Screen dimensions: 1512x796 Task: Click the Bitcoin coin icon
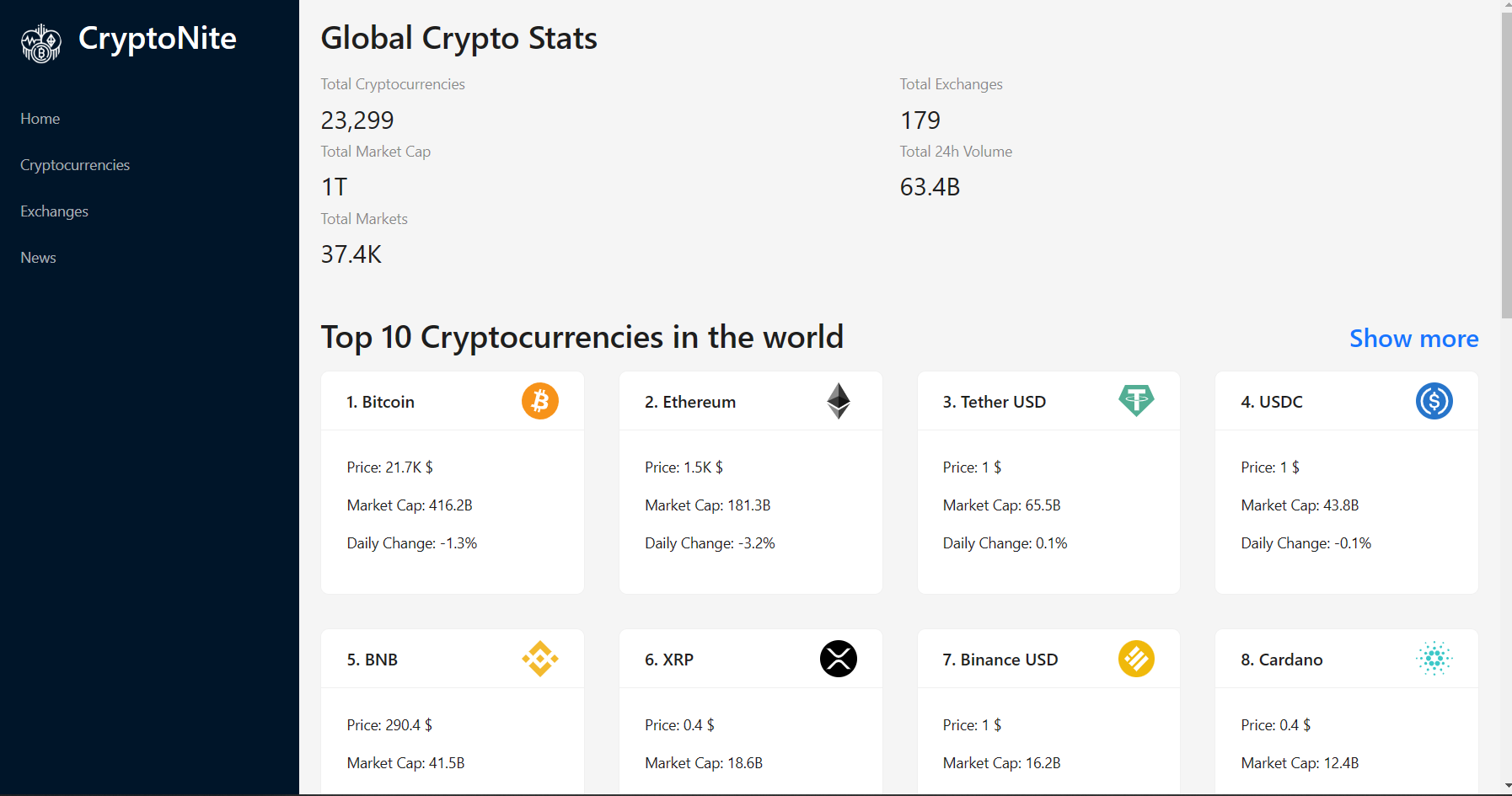[x=540, y=401]
